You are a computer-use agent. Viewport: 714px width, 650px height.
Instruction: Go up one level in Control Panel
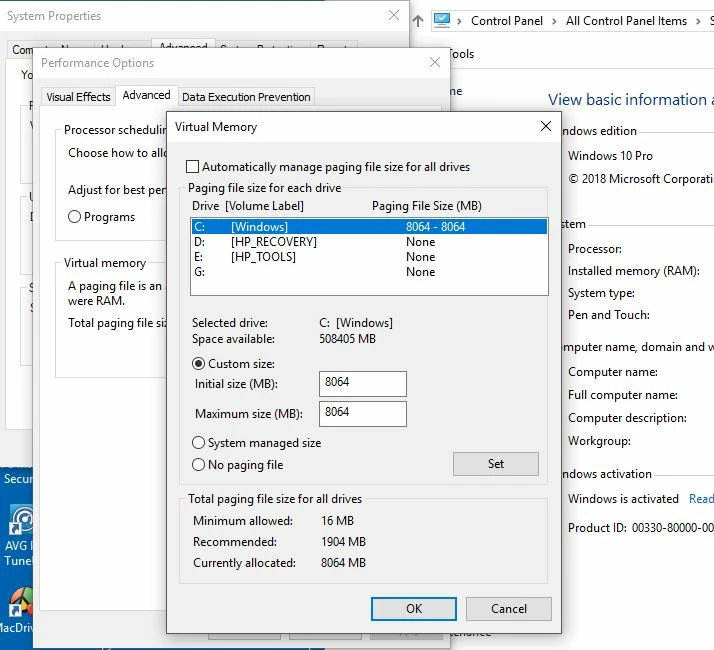[418, 20]
